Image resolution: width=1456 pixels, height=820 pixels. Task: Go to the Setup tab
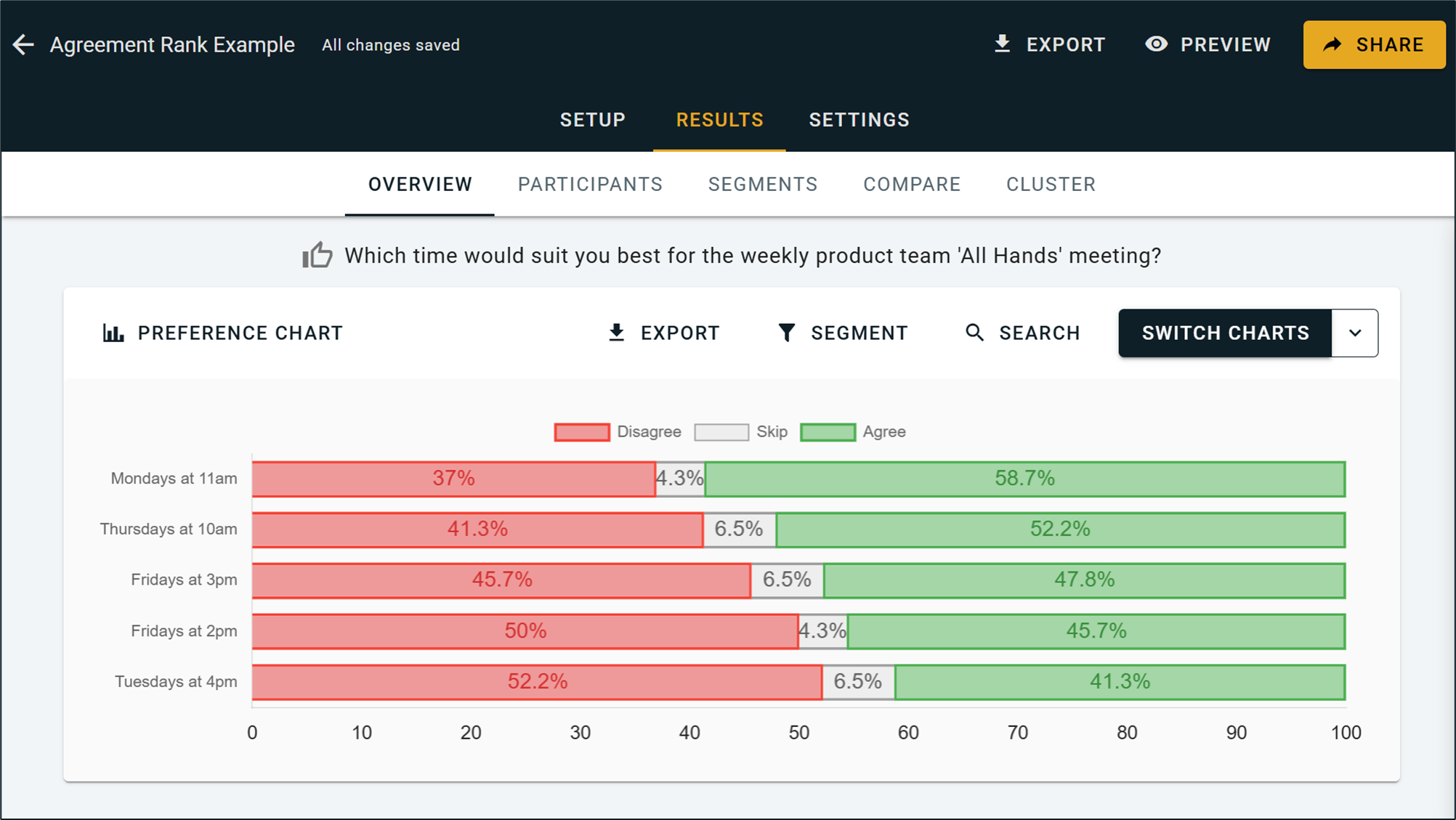point(592,120)
